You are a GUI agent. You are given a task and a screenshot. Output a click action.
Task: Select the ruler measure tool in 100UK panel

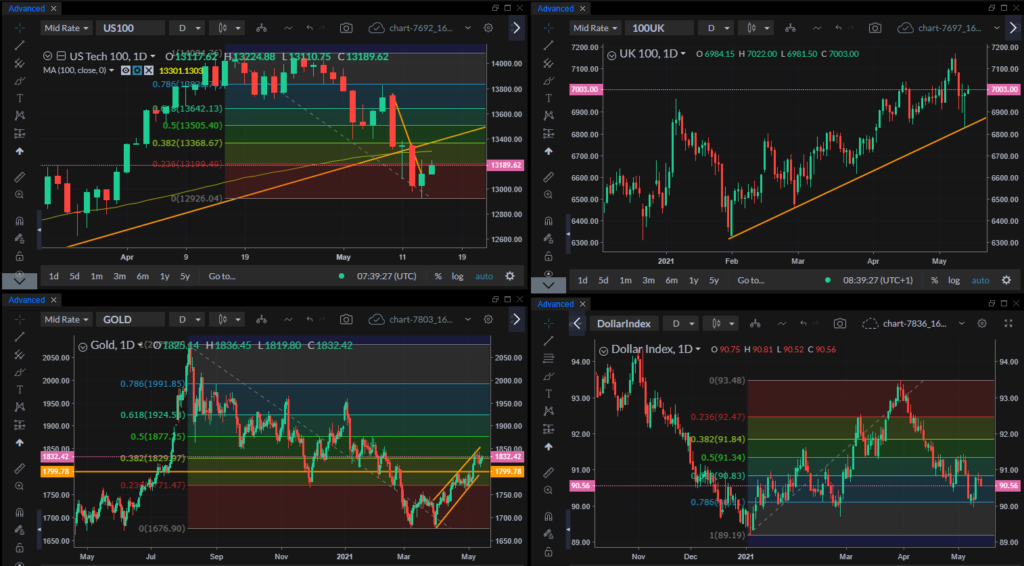(x=549, y=177)
